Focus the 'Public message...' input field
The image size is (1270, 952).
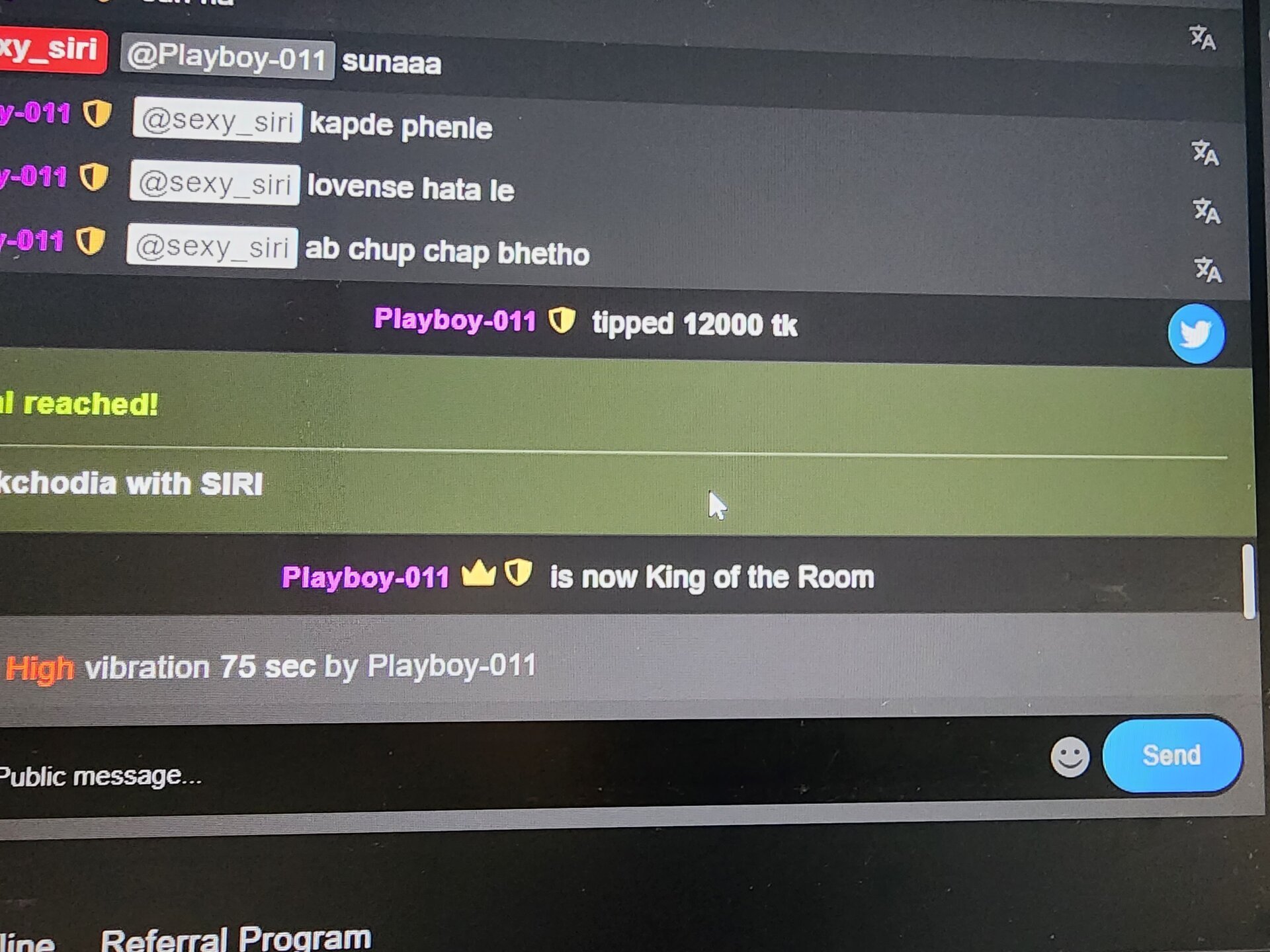pyautogui.click(x=516, y=767)
